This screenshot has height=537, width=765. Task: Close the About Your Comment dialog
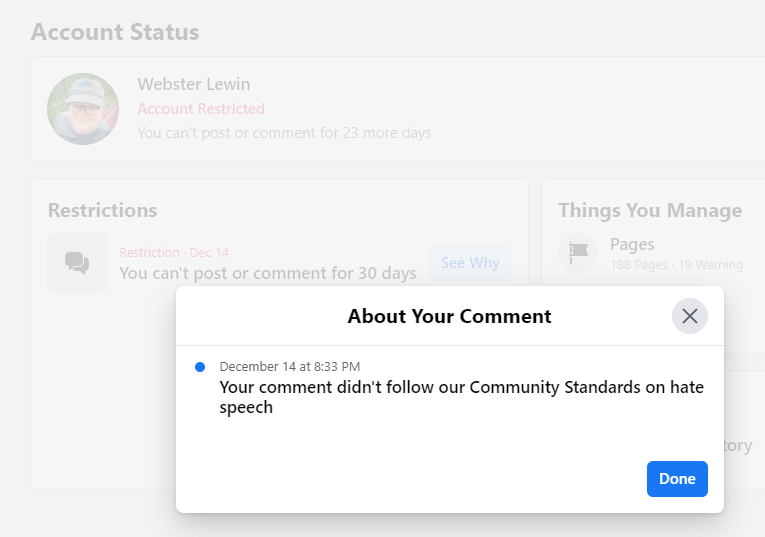[689, 316]
